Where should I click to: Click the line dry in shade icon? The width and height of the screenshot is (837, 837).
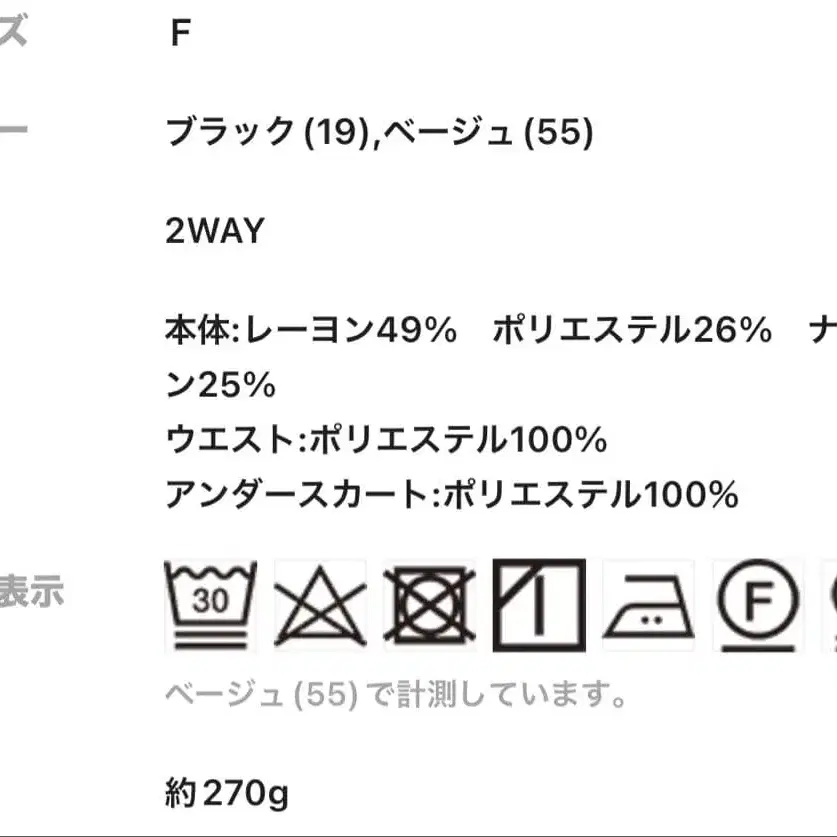[x=539, y=606]
